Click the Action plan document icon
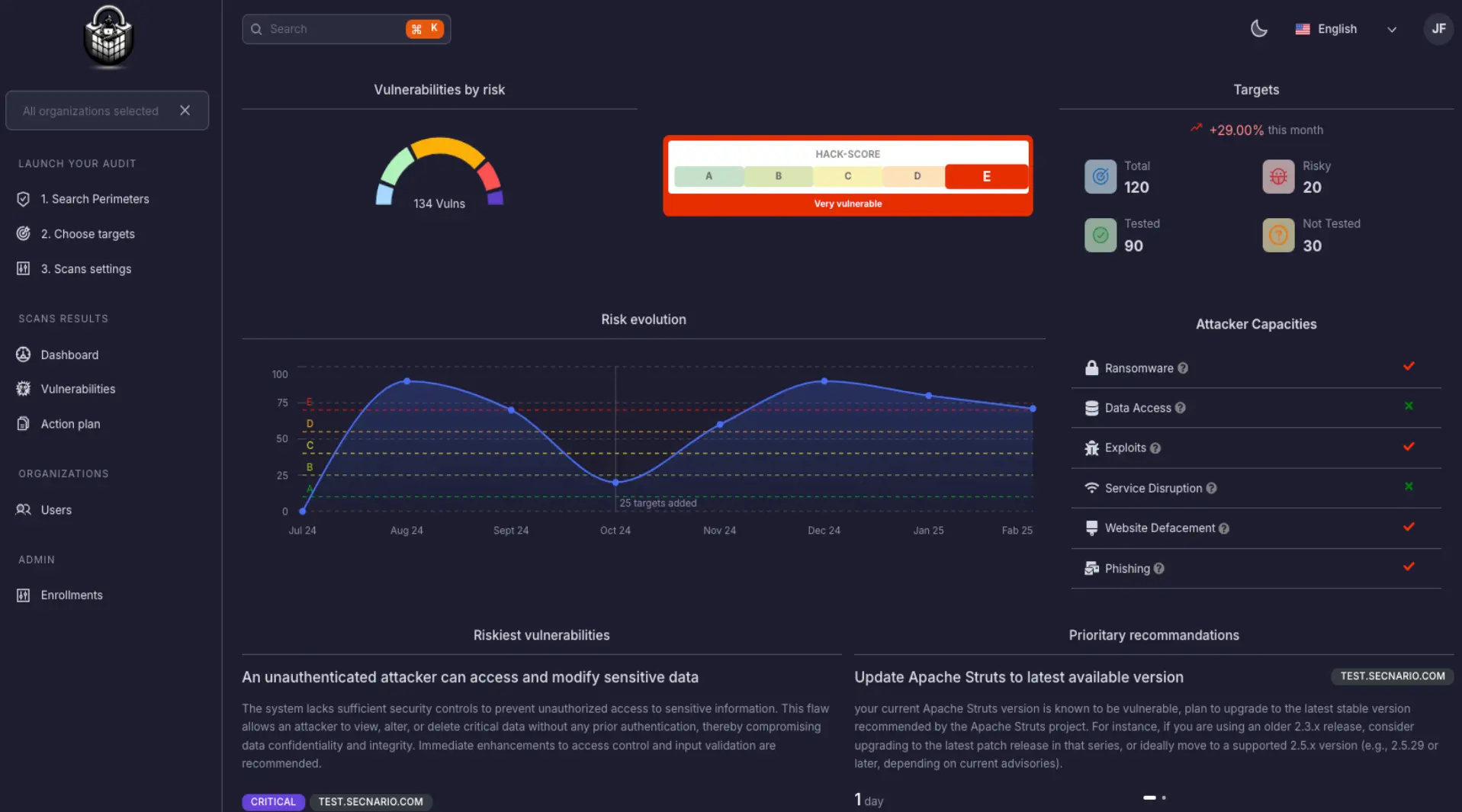This screenshot has height=812, width=1462. point(23,424)
